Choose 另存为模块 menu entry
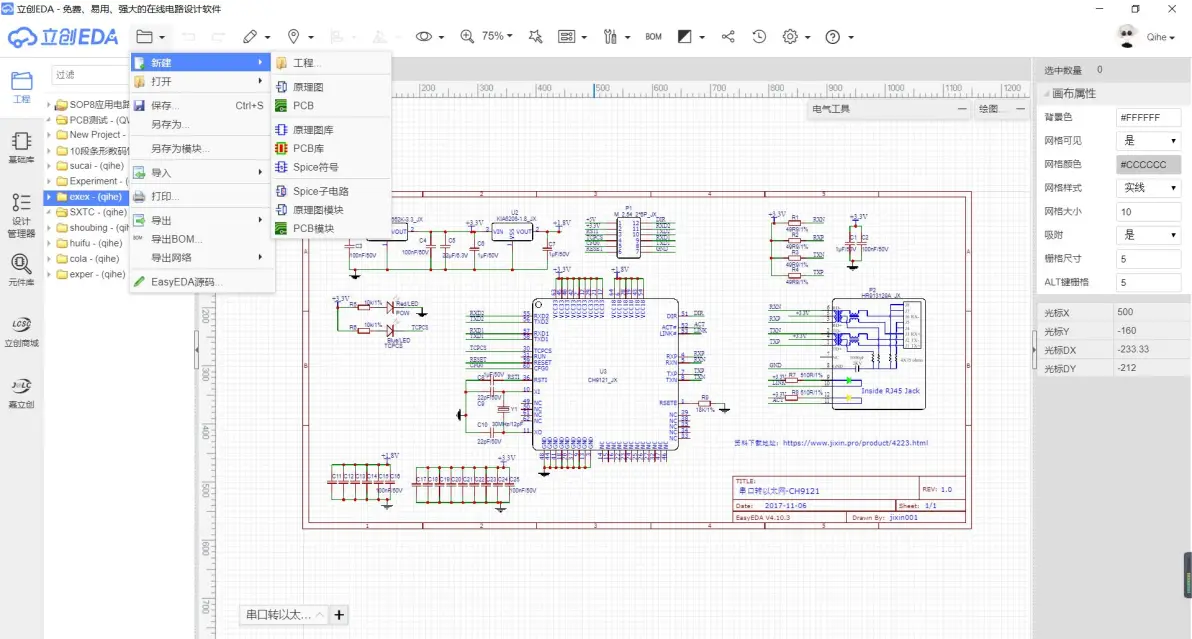 coord(201,149)
